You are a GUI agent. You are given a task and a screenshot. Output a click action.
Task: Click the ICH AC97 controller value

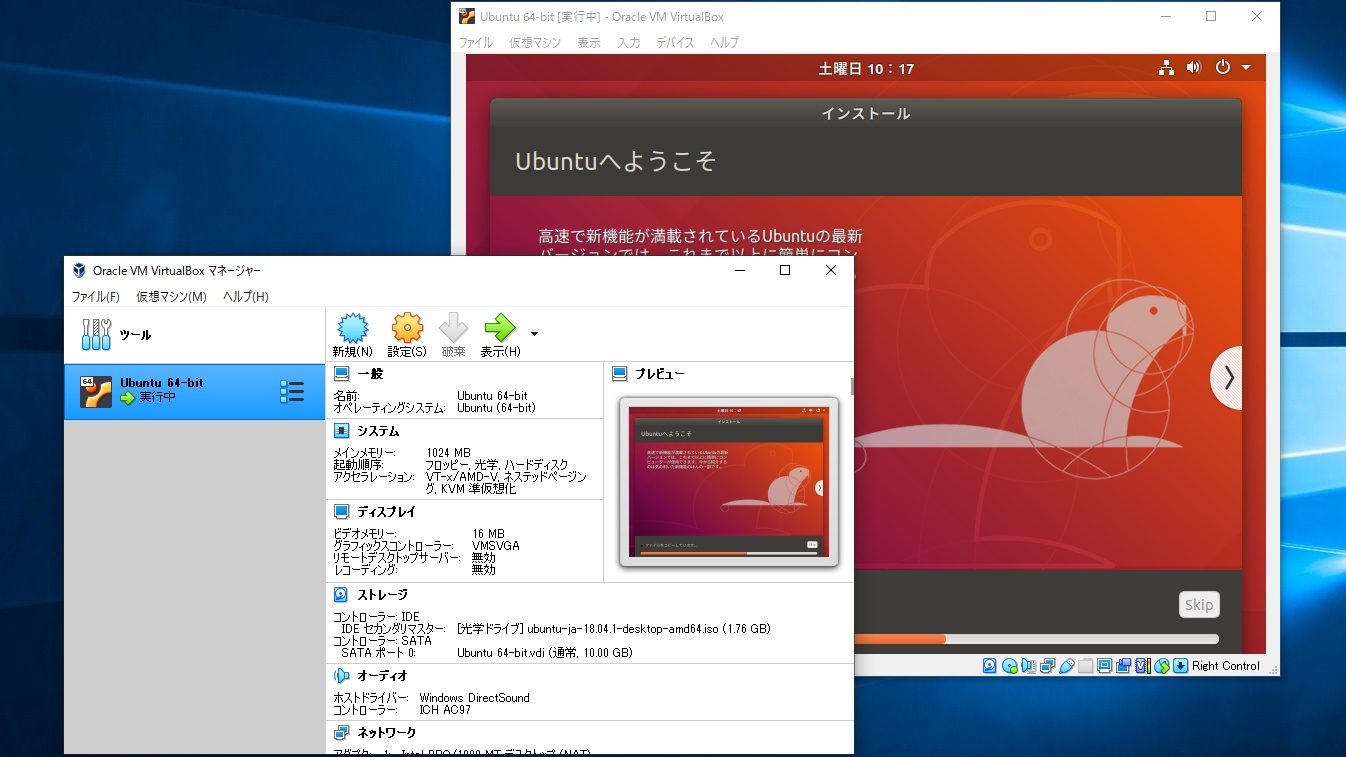(445, 710)
